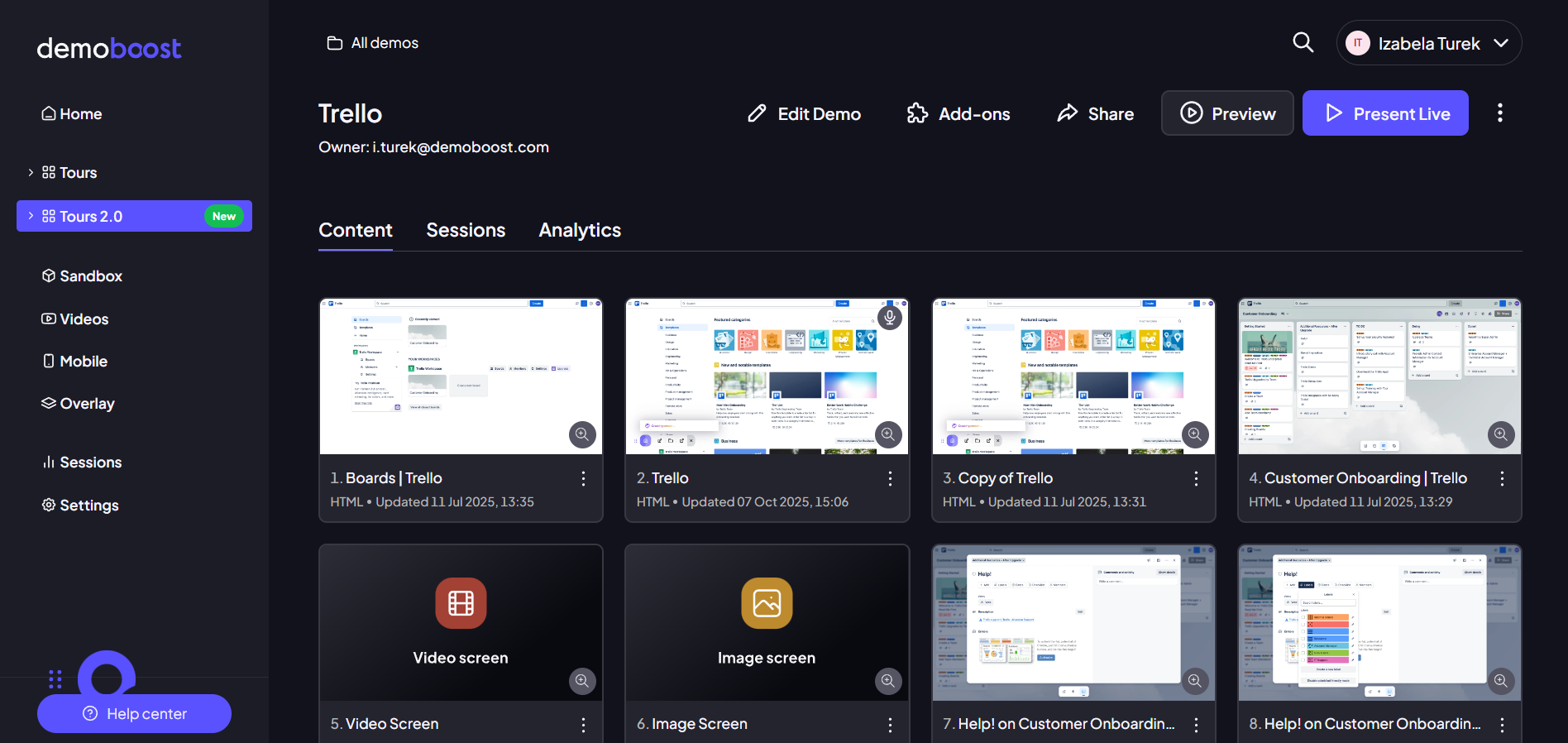Viewport: 1568px width, 743px height.
Task: Zoom screen 8 Help! thumbnail
Action: coord(1501,681)
